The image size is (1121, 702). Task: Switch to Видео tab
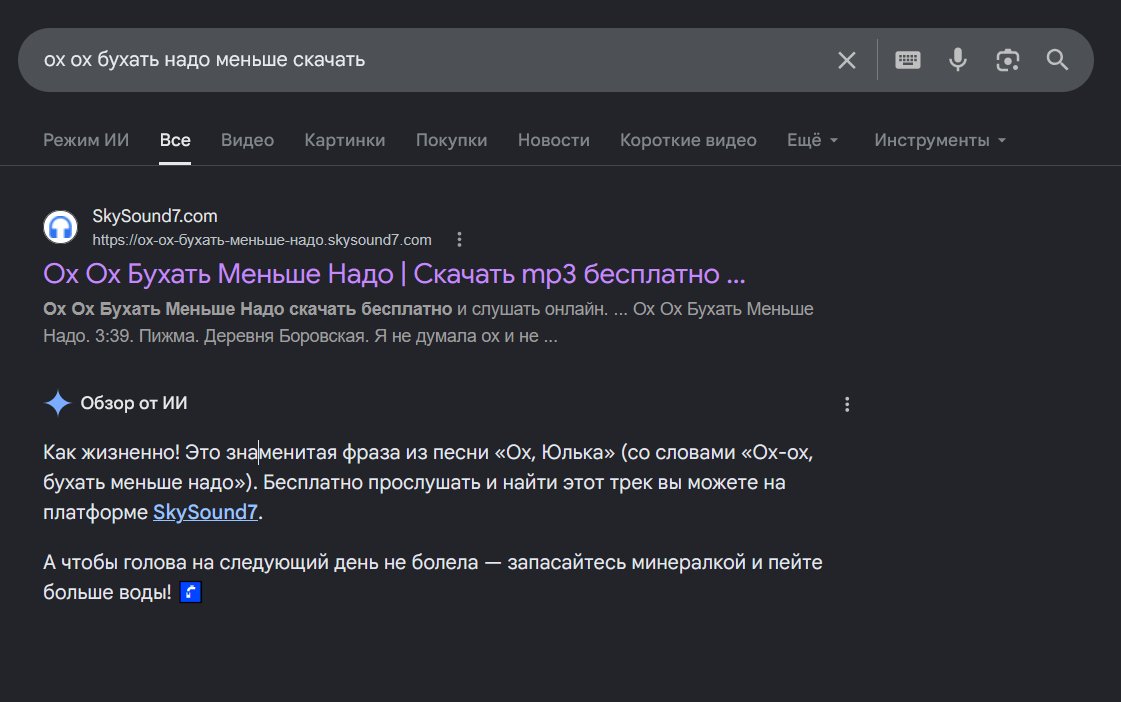(x=247, y=140)
